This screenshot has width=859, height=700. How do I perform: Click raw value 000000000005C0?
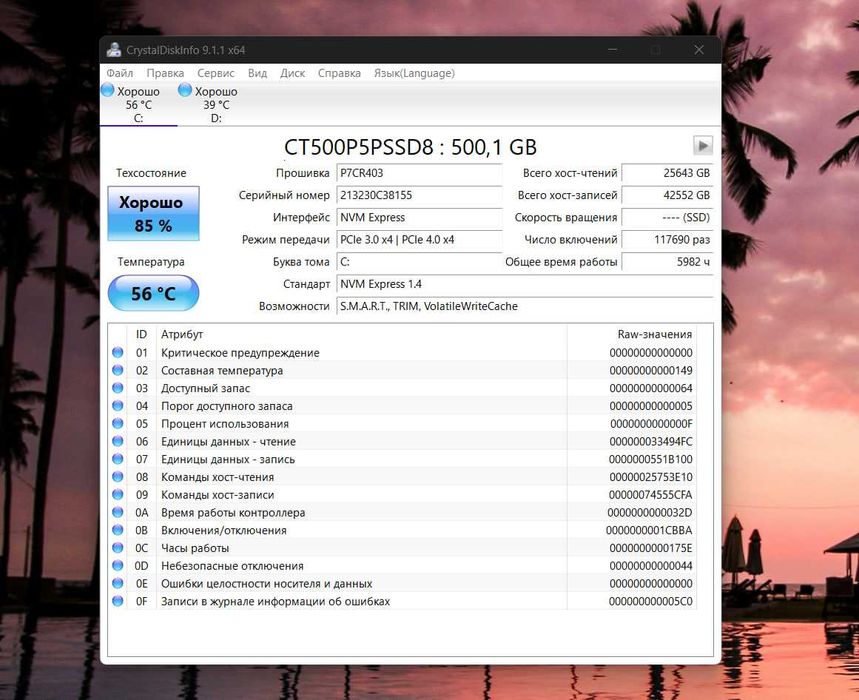[x=651, y=601]
